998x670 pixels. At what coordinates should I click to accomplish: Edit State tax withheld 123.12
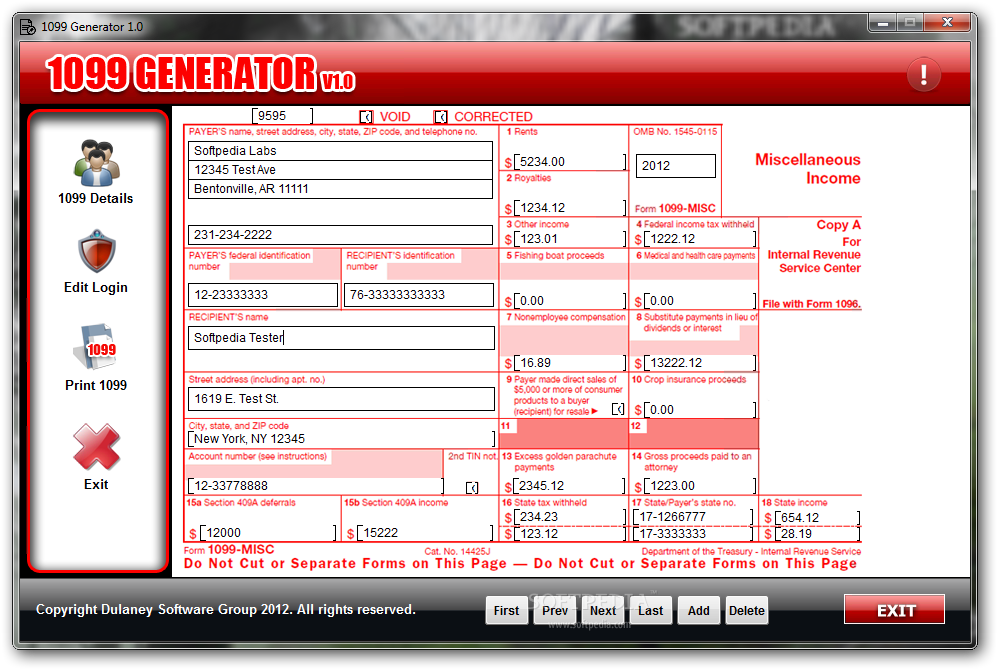[570, 534]
